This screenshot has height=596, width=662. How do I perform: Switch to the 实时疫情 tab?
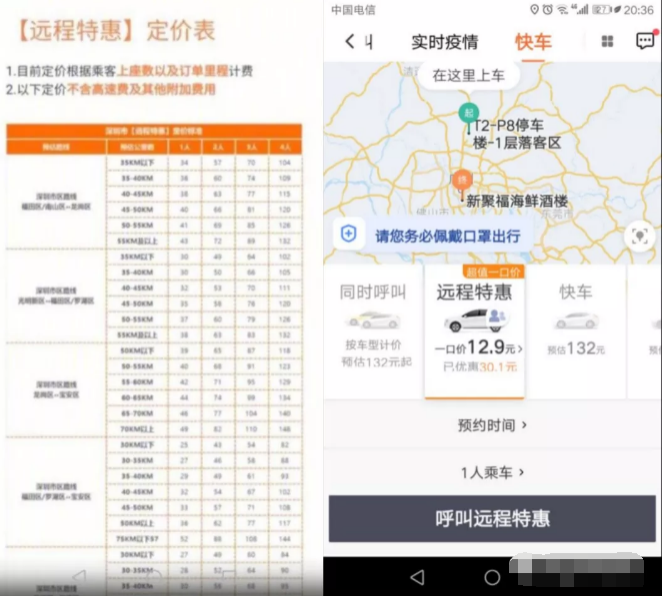(445, 42)
